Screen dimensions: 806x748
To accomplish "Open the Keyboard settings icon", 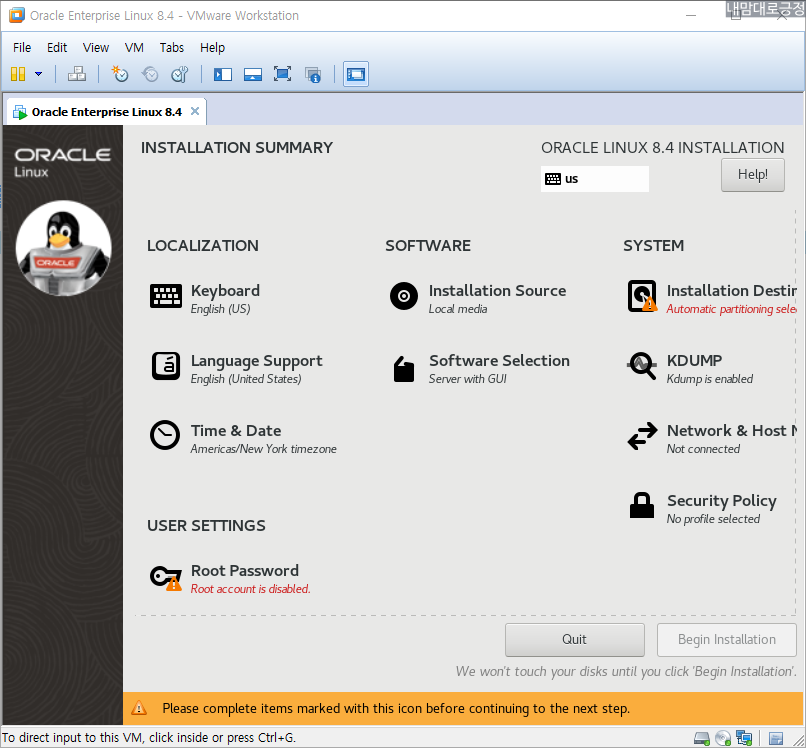I will [x=166, y=296].
